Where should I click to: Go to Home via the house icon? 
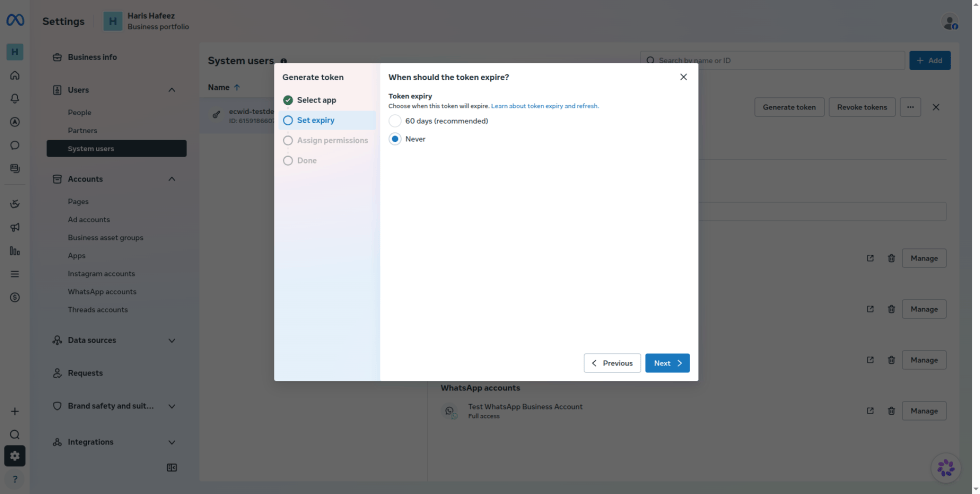[x=15, y=76]
